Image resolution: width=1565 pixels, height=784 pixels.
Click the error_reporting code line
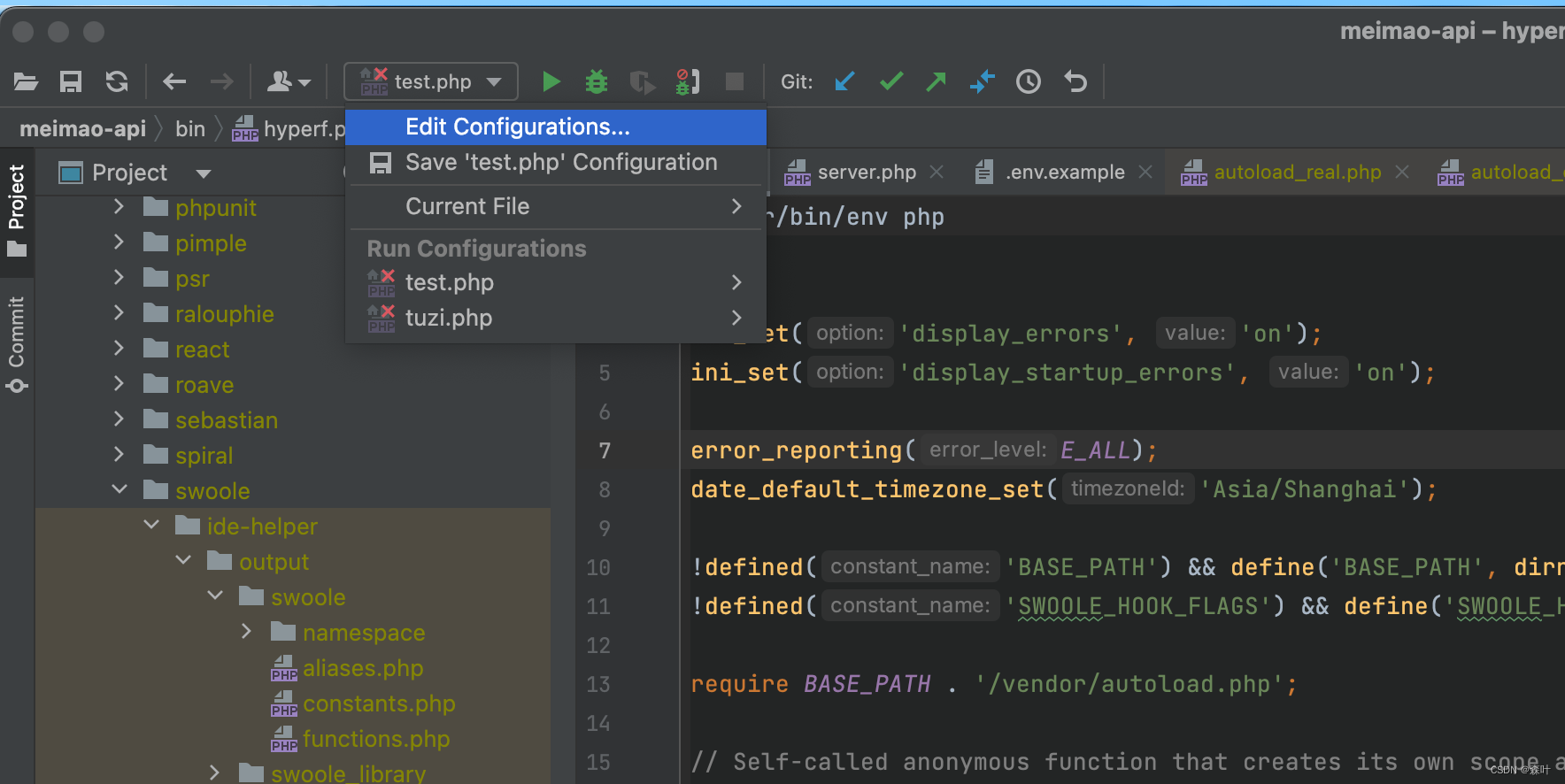(923, 450)
